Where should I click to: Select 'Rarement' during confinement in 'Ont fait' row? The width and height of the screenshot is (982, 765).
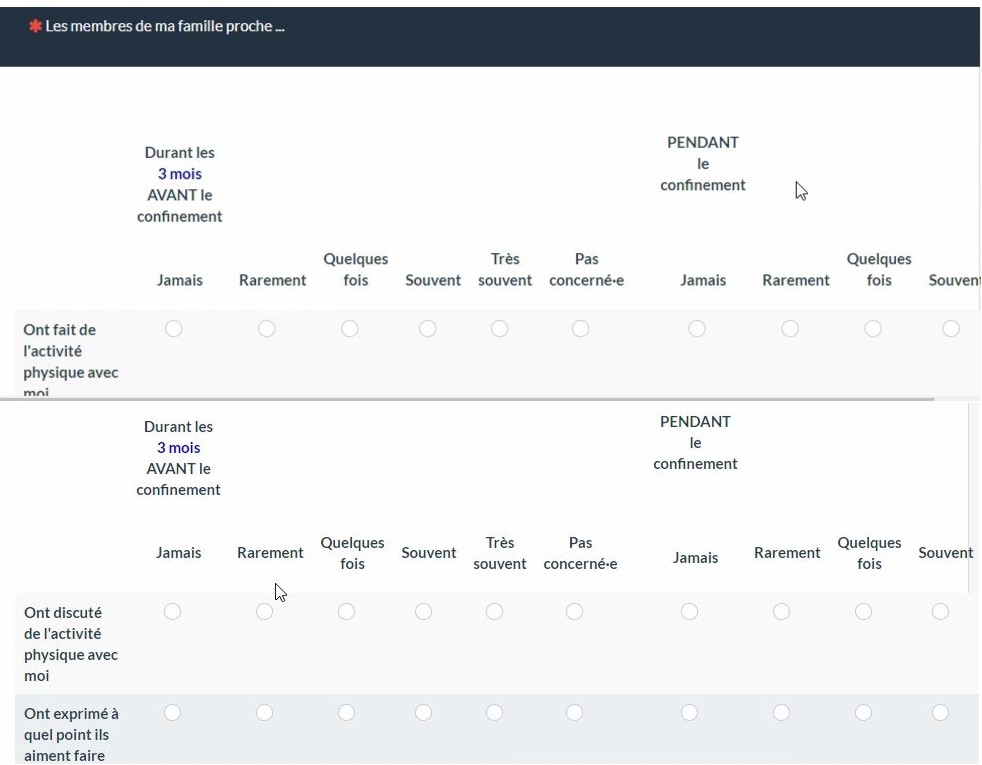coord(790,328)
